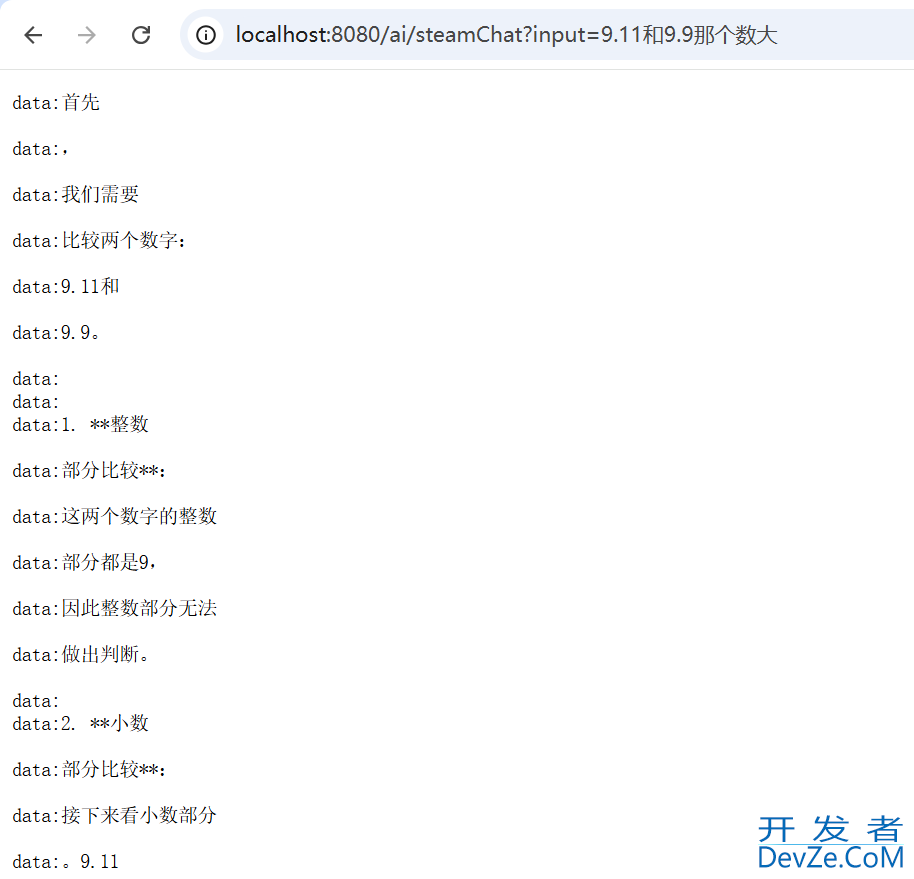This screenshot has width=914, height=879.
Task: Click the browser back arrow
Action: pos(33,35)
